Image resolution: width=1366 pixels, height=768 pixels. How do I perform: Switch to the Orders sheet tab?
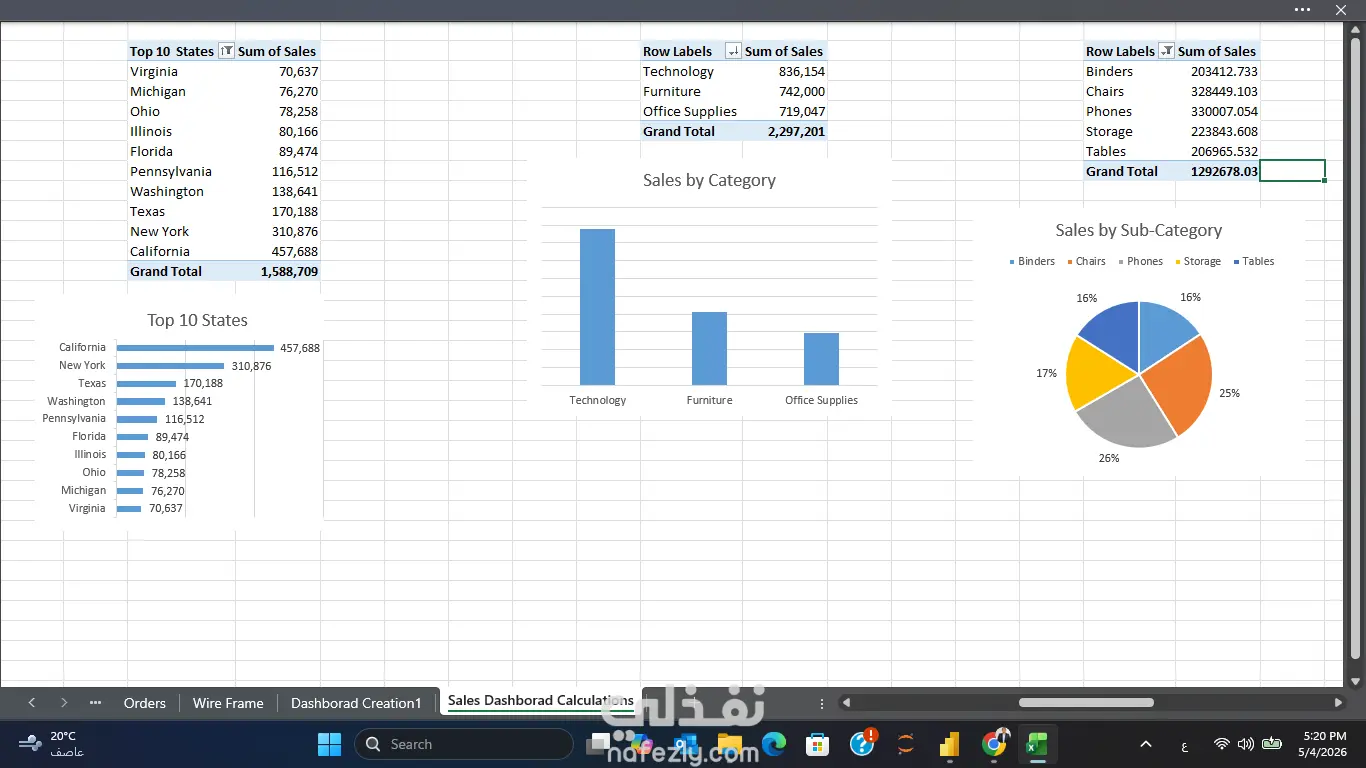pyautogui.click(x=145, y=703)
